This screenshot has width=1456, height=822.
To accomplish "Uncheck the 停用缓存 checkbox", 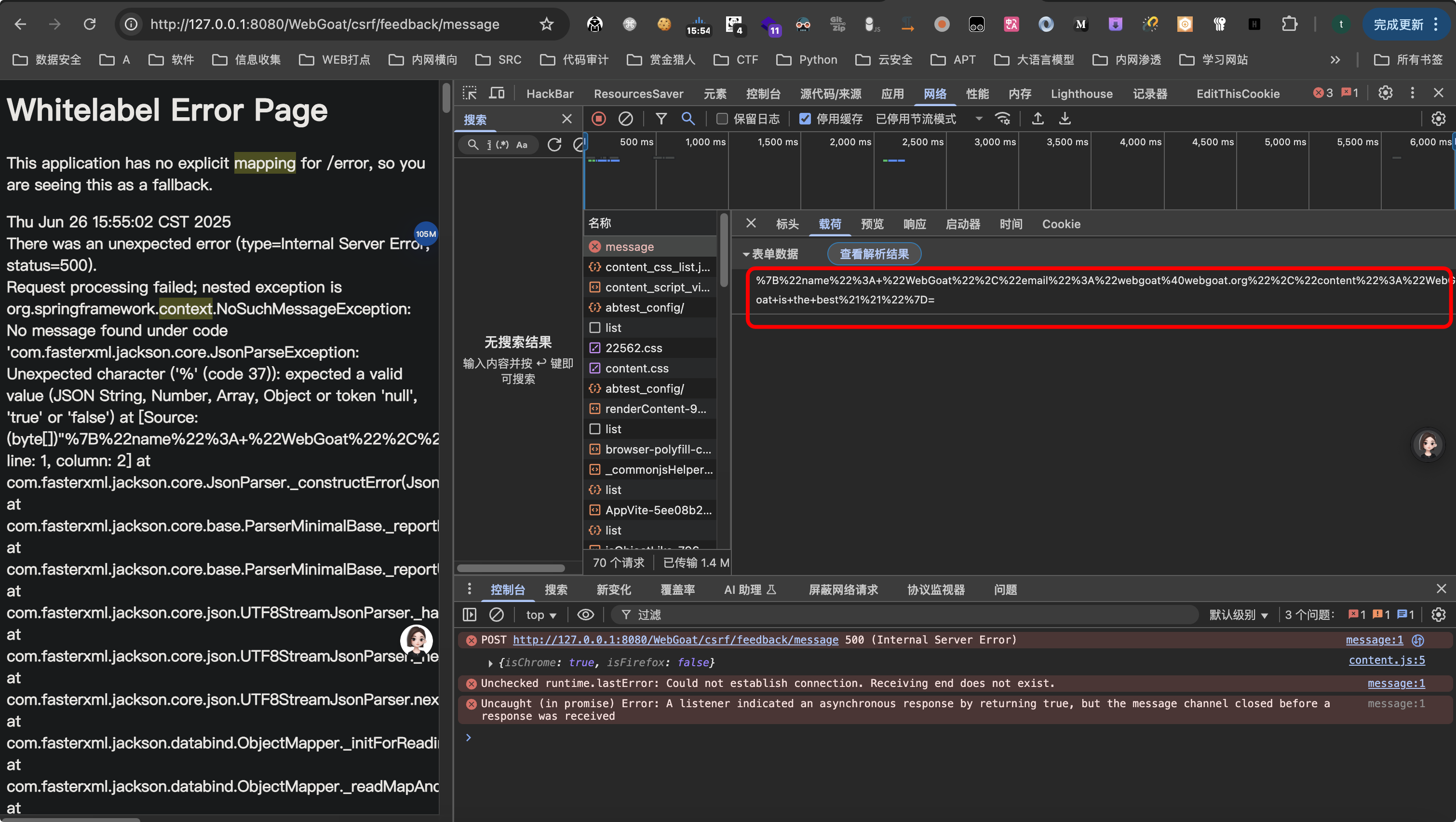I will 805,119.
